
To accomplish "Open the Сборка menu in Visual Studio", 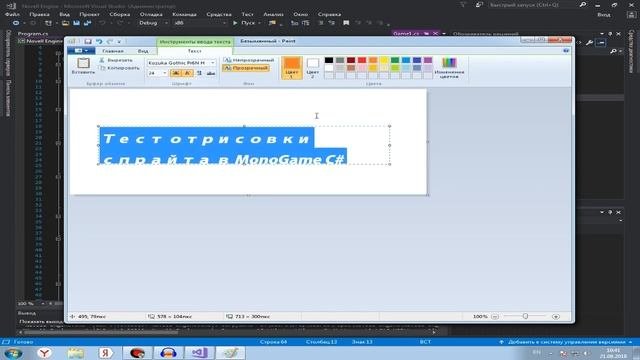I will (120, 14).
